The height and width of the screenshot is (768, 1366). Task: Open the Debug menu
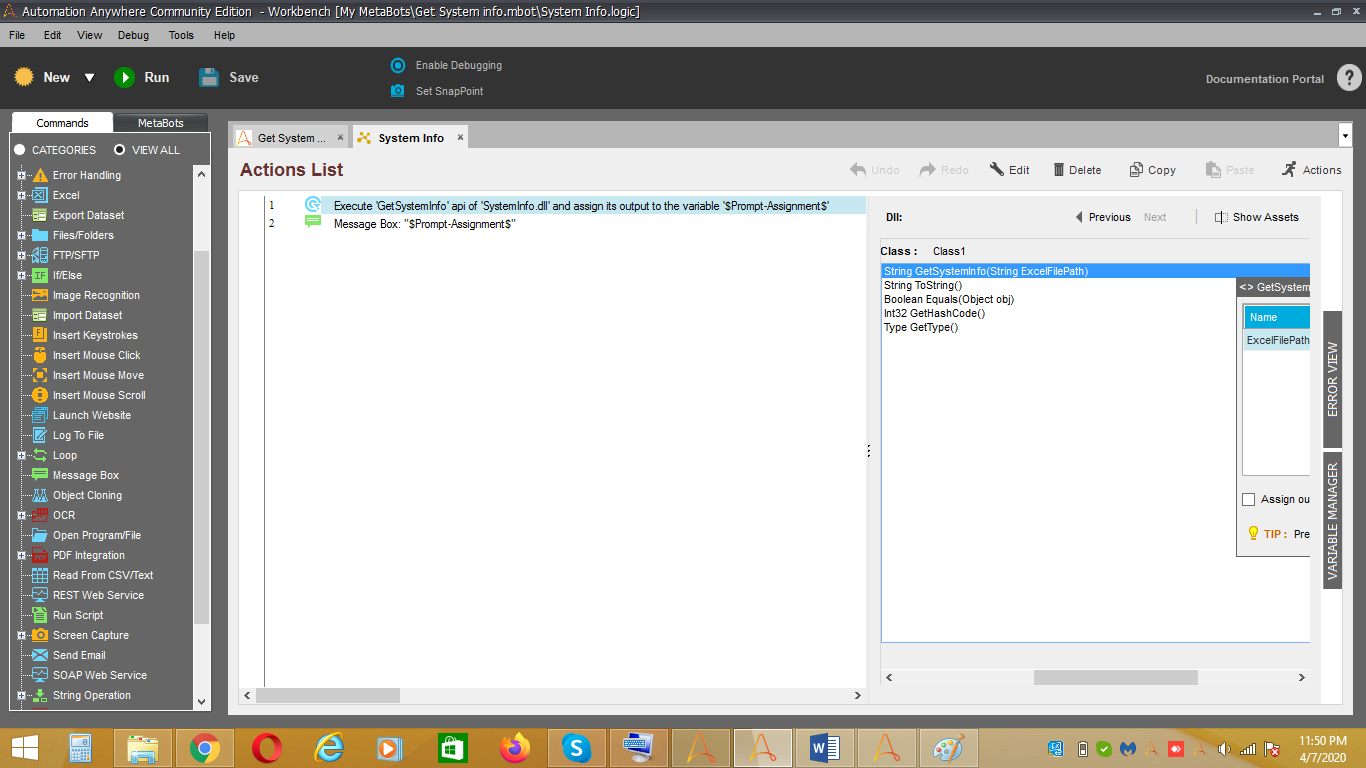133,35
